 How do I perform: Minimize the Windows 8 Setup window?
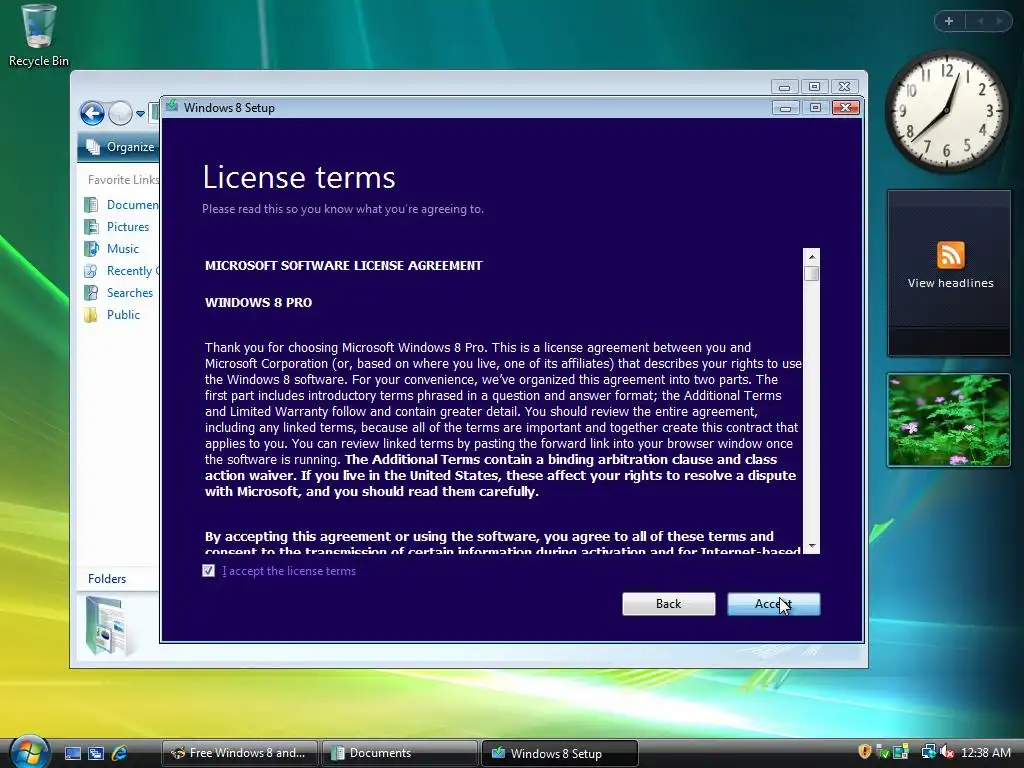click(785, 108)
